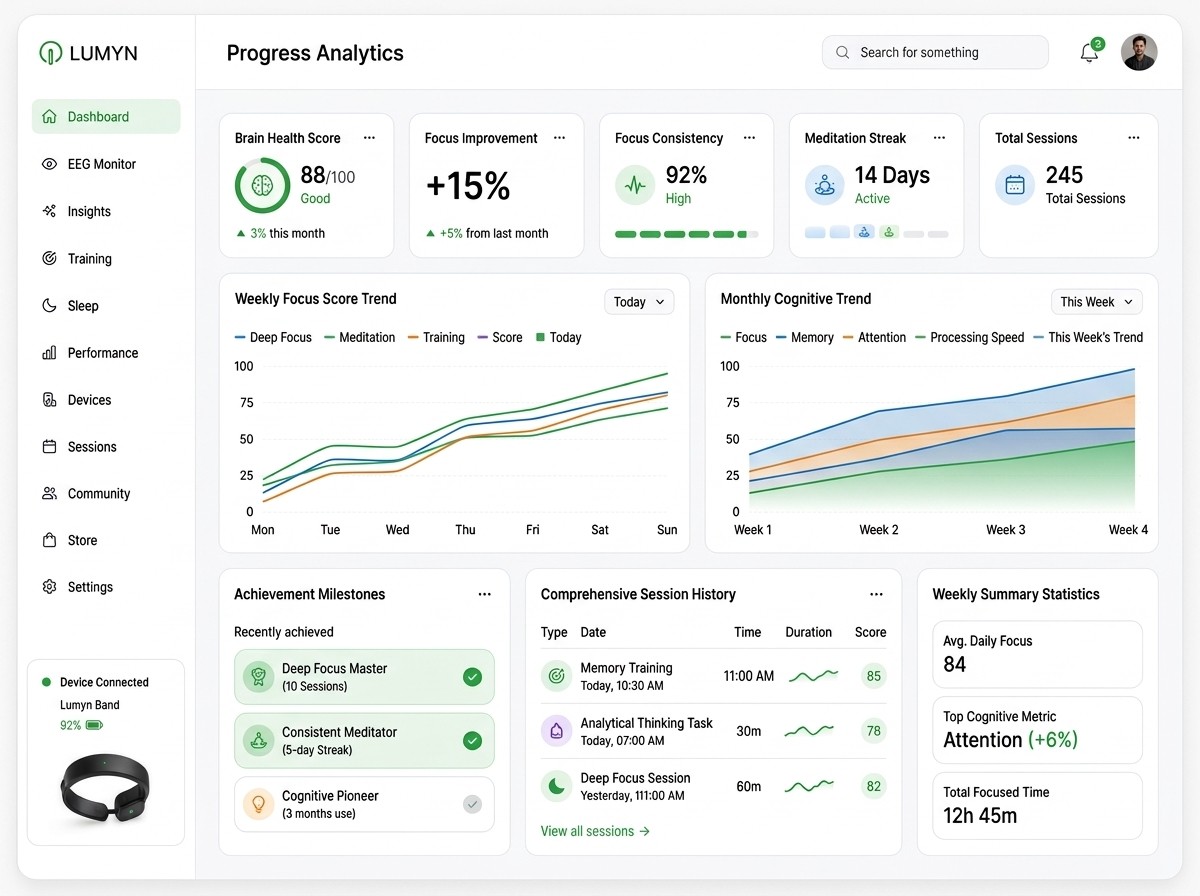1200x896 pixels.
Task: Click the Settings gear icon
Action: [49, 587]
